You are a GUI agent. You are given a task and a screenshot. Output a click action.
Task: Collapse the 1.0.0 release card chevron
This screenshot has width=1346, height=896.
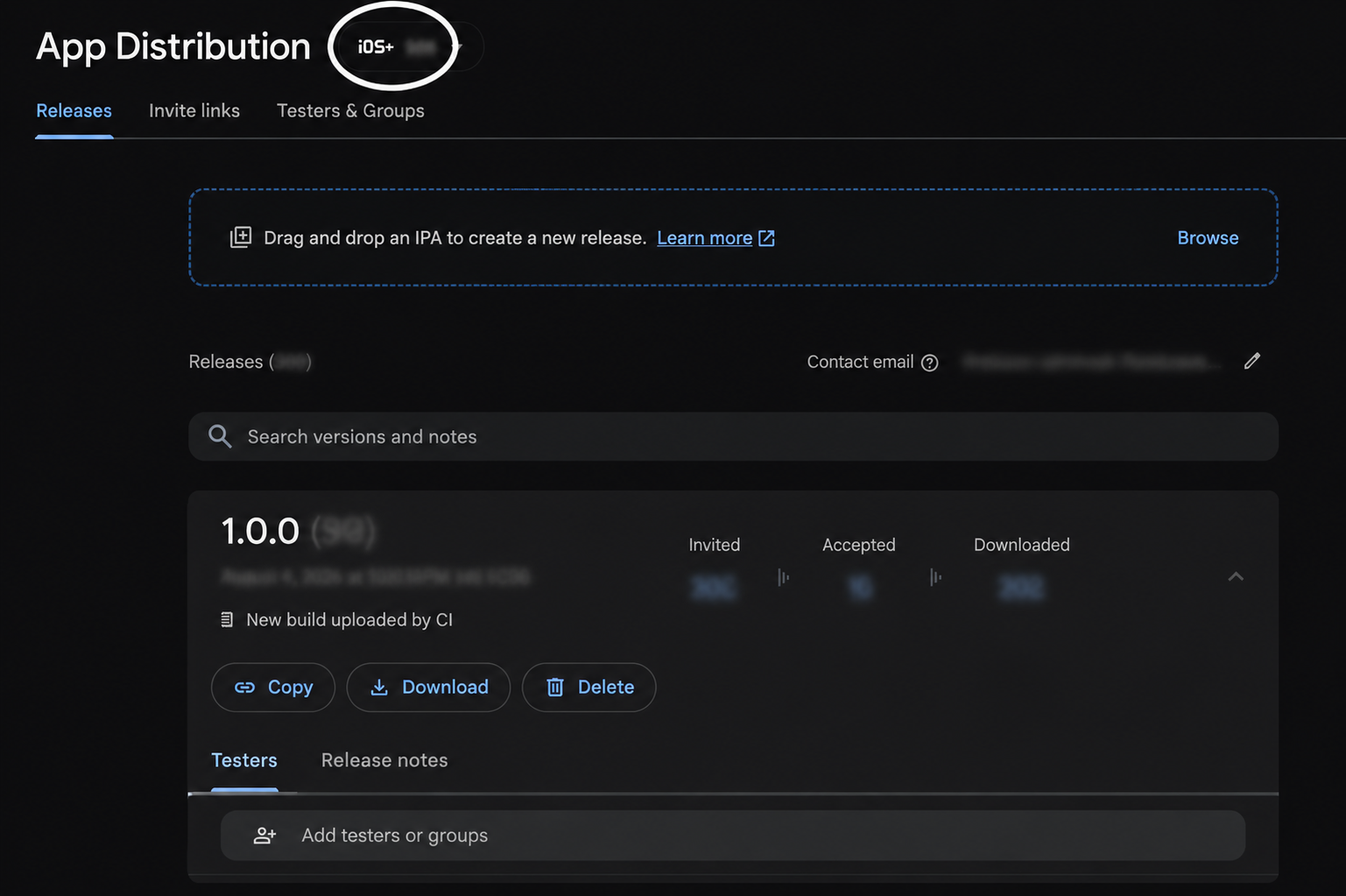click(1236, 576)
